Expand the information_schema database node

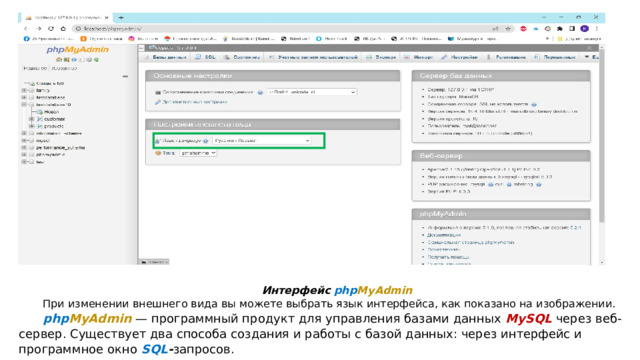point(24,133)
